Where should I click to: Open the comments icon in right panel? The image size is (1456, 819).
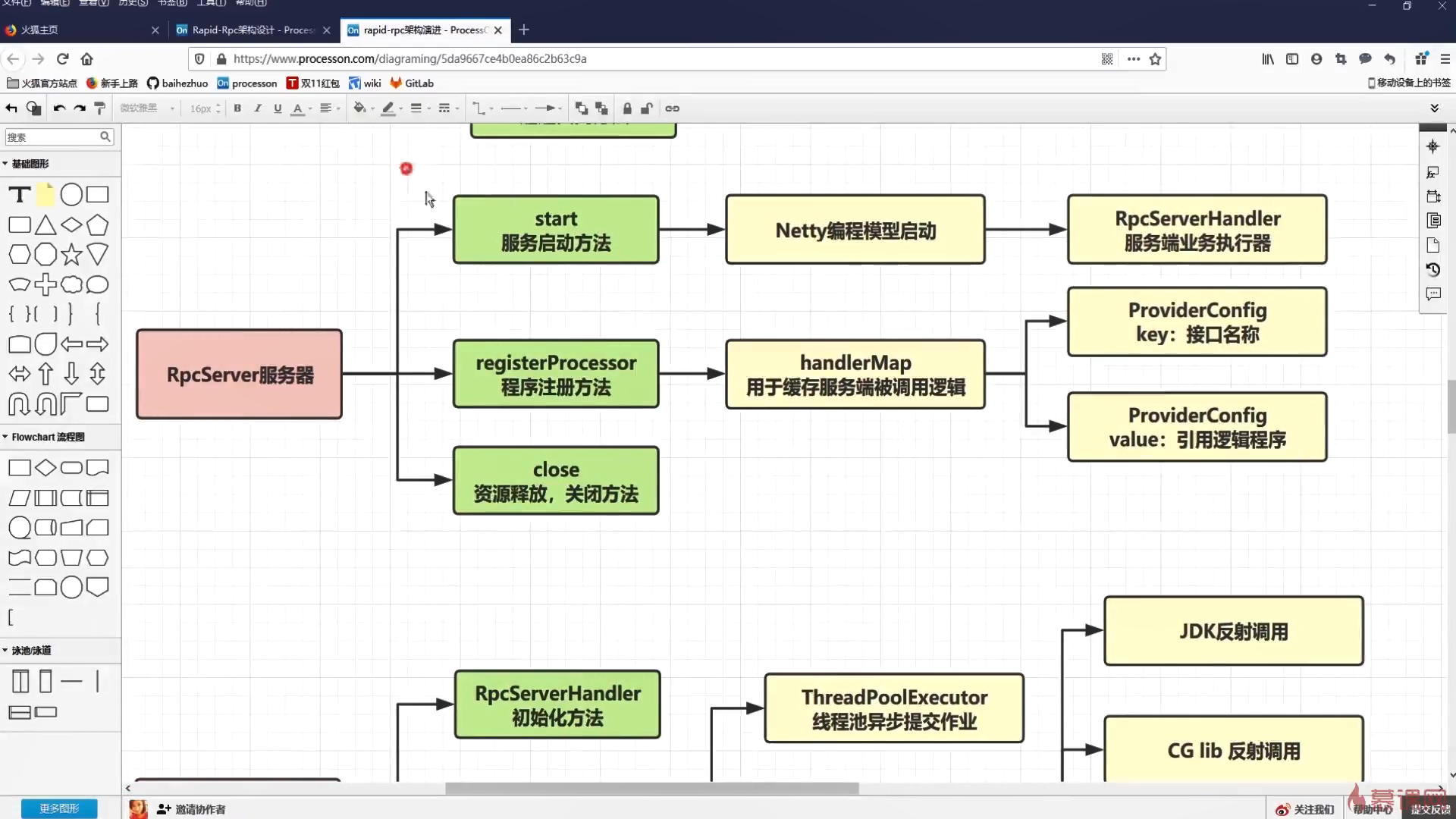[x=1432, y=293]
